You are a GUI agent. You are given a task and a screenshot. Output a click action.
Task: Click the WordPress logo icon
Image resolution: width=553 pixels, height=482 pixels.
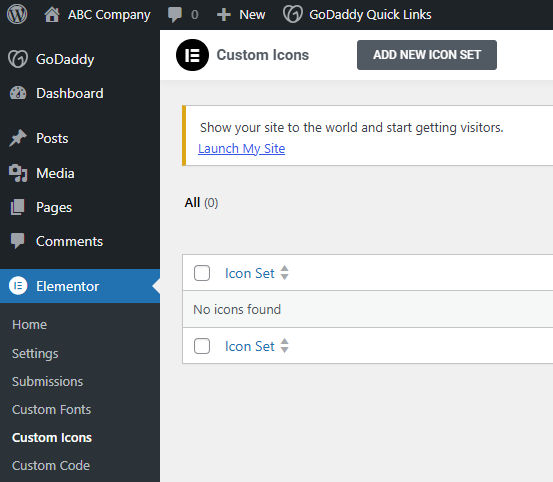(x=17, y=14)
